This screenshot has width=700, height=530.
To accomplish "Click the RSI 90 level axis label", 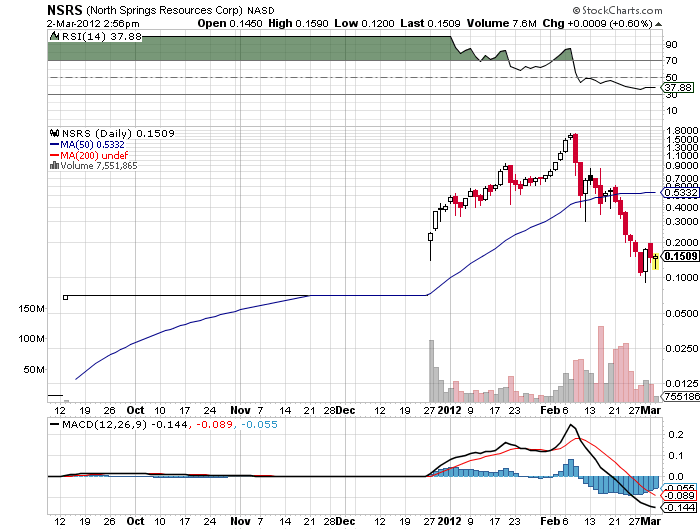I will (x=671, y=45).
